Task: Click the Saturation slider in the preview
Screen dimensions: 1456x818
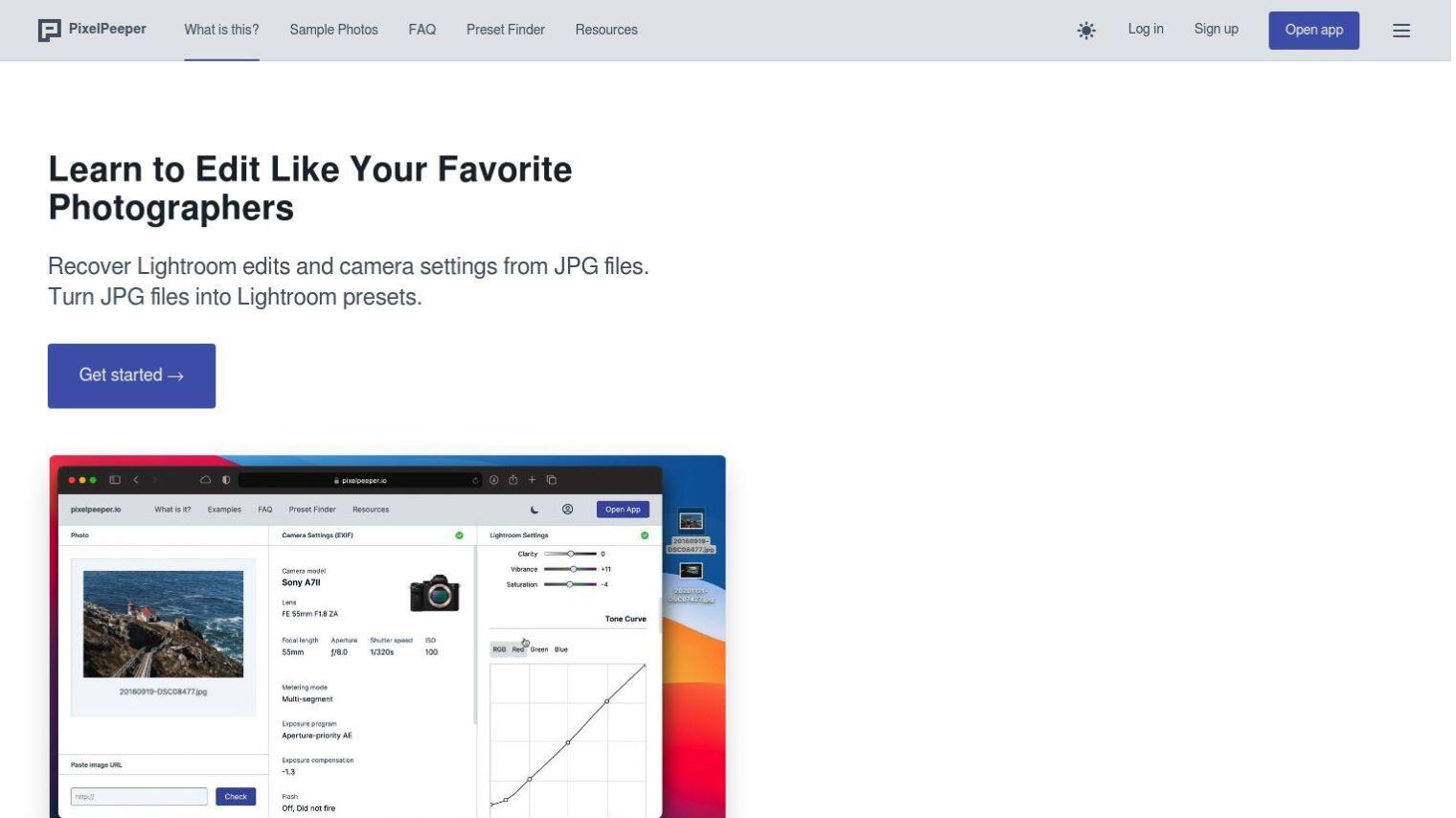Action: [x=570, y=584]
